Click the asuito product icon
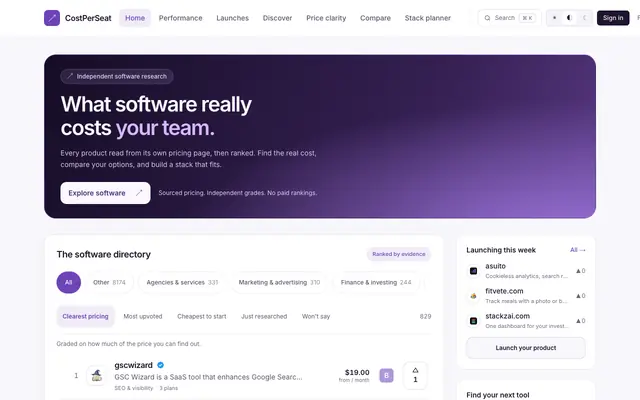The image size is (640, 400). pyautogui.click(x=473, y=271)
